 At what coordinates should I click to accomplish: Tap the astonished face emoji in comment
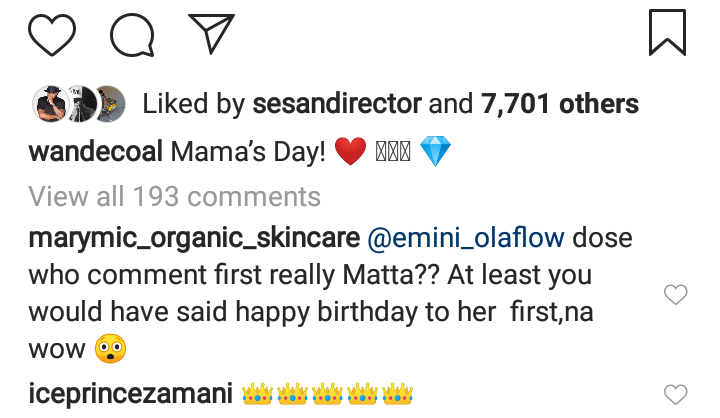(x=109, y=350)
